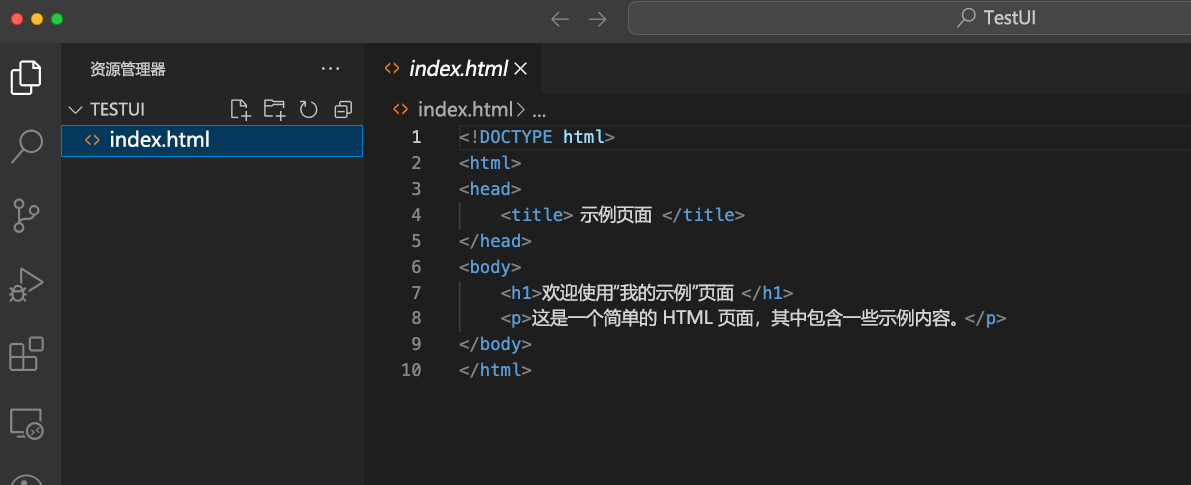The width and height of the screenshot is (1191, 485).
Task: Refresh the explorer file tree
Action: pyautogui.click(x=308, y=110)
